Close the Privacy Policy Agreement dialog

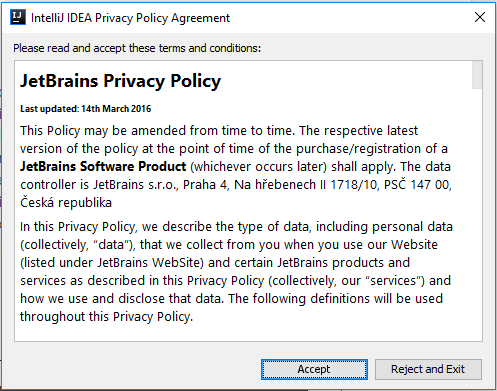click(x=480, y=17)
